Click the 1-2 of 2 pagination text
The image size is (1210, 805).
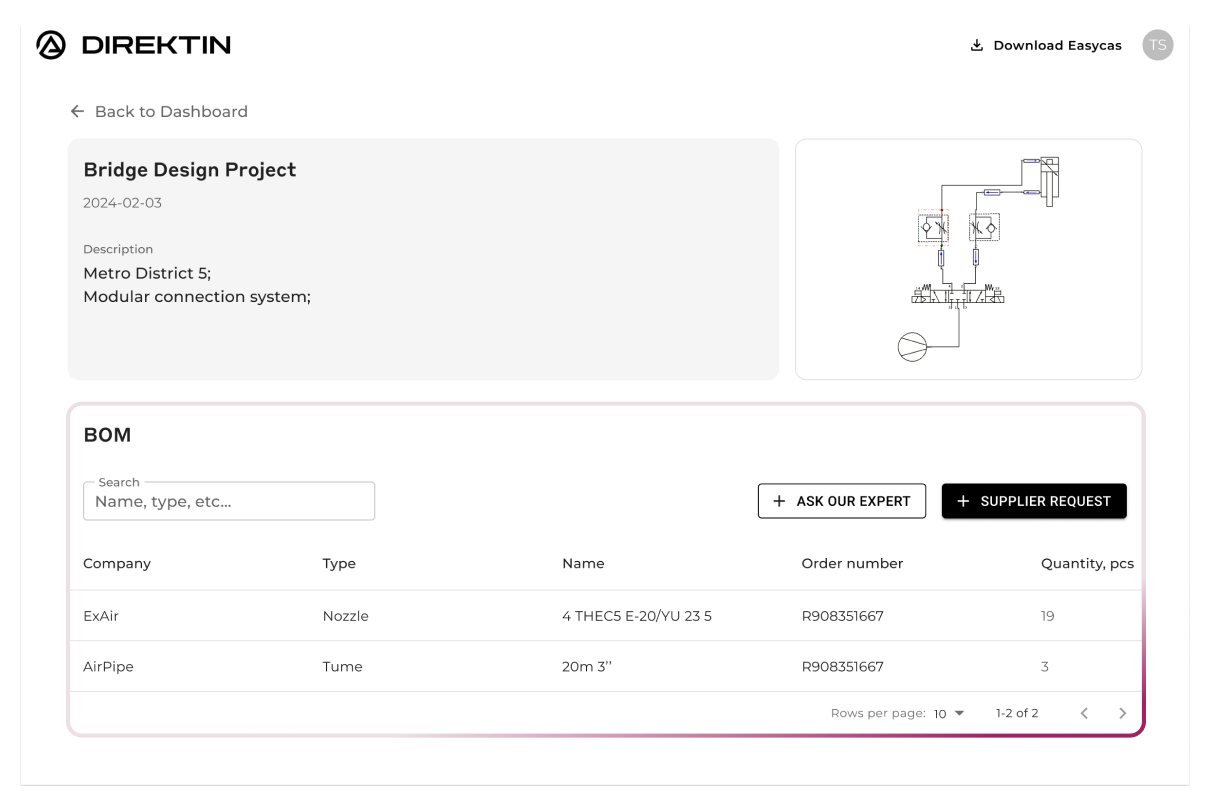click(1016, 714)
